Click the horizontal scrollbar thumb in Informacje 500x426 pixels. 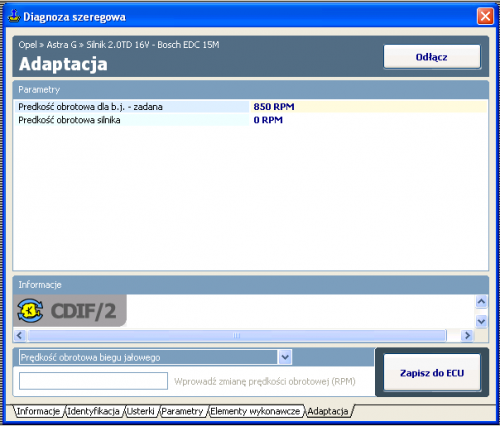coord(237,335)
